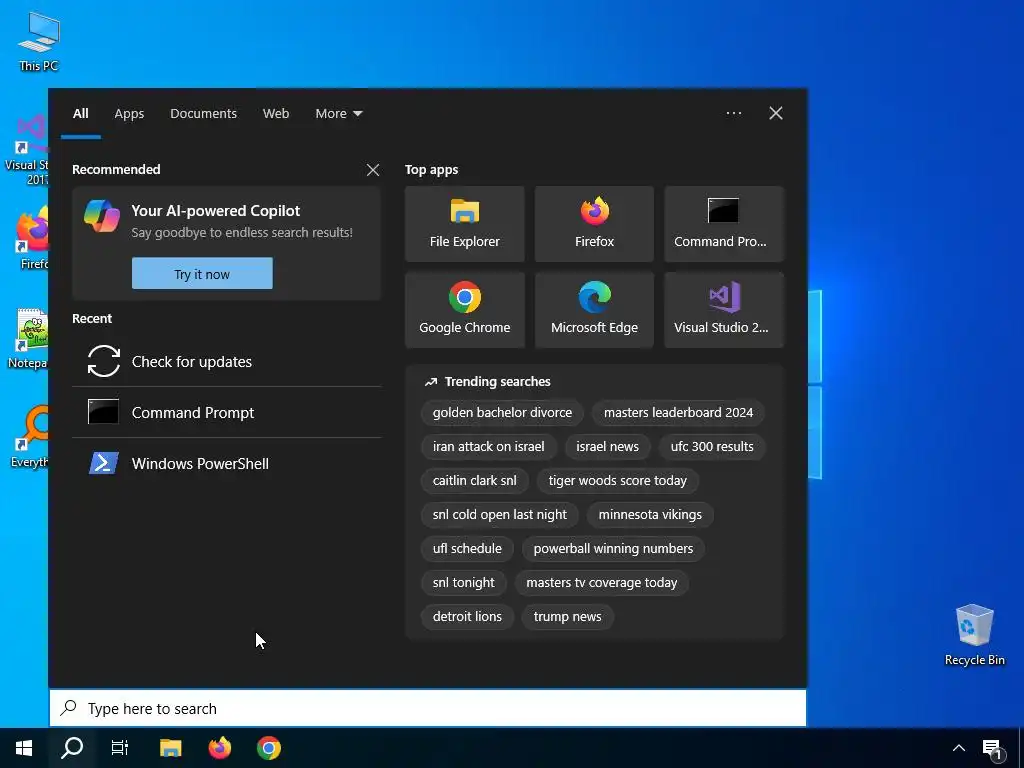Launch Firefox from Top apps
1024x768 pixels.
pyautogui.click(x=594, y=224)
